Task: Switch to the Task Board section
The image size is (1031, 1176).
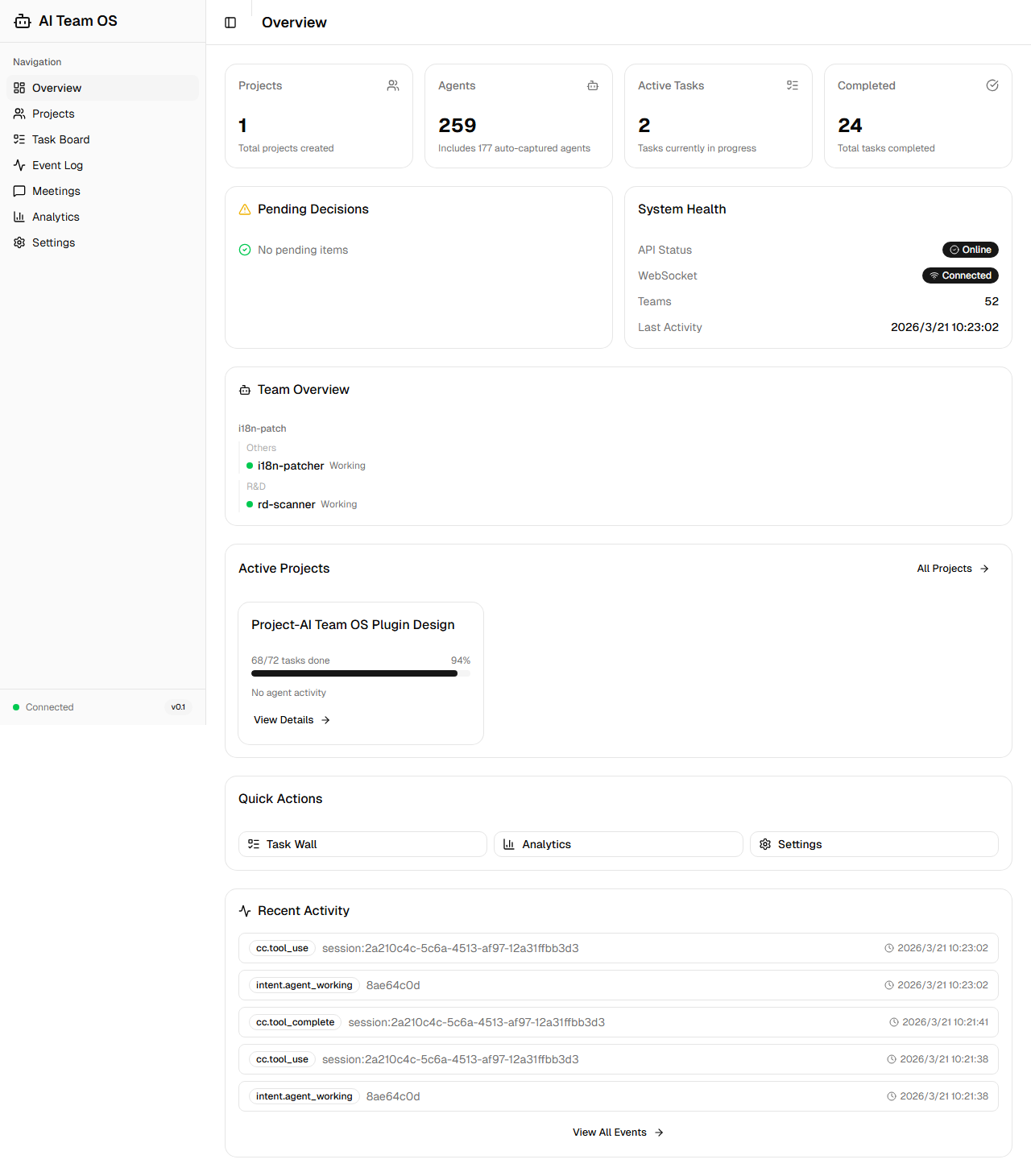Action: click(60, 139)
